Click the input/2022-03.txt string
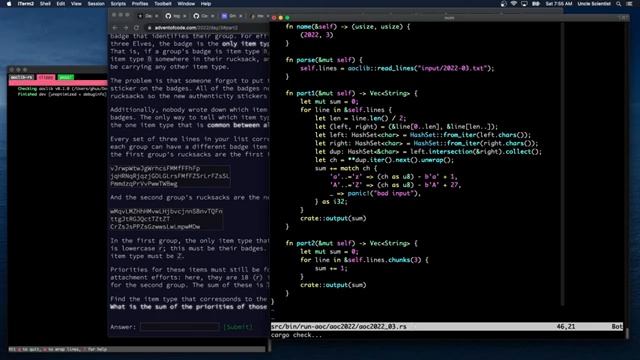 [x=451, y=68]
